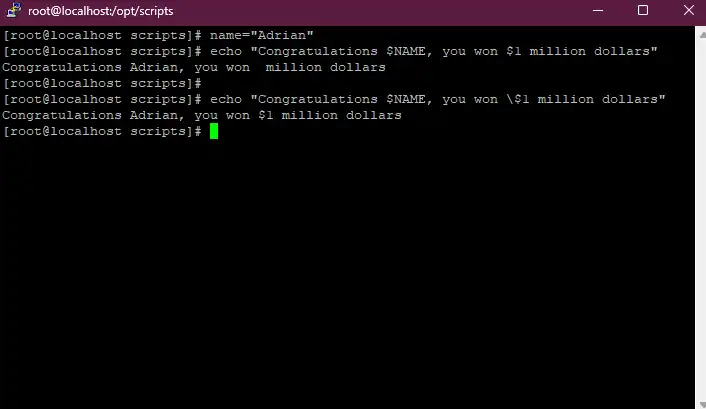The image size is (706, 409).
Task: Click the scrollbar up arrow
Action: pyautogui.click(x=702, y=34)
